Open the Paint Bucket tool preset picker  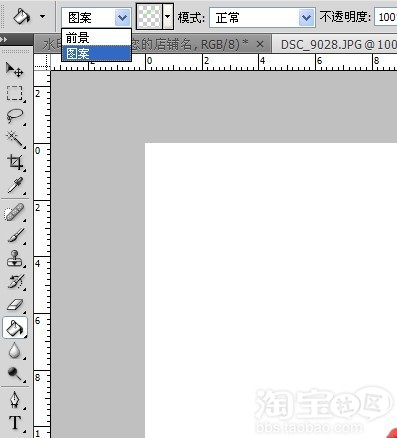click(43, 16)
